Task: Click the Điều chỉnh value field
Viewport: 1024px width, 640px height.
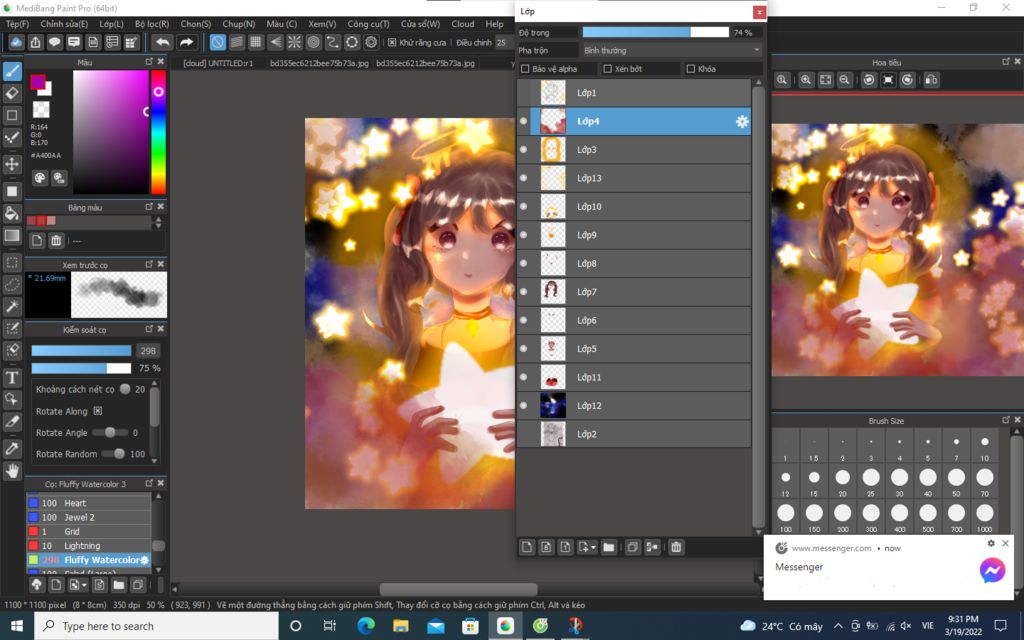Action: click(x=504, y=42)
